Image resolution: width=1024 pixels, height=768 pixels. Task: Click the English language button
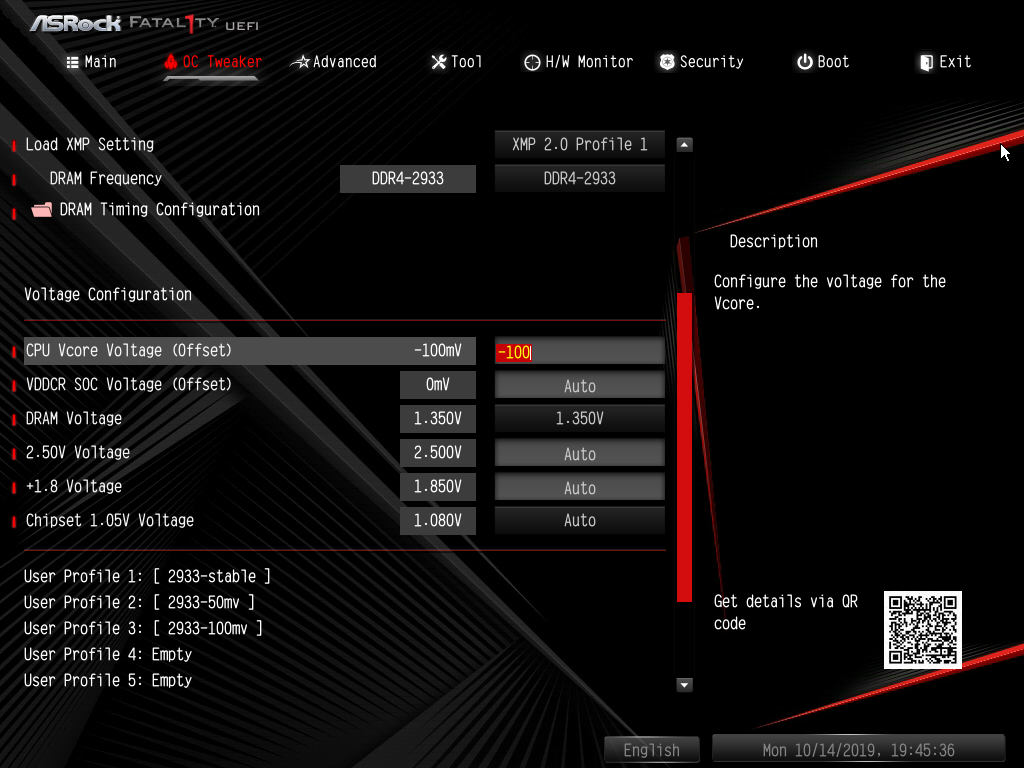click(x=651, y=750)
